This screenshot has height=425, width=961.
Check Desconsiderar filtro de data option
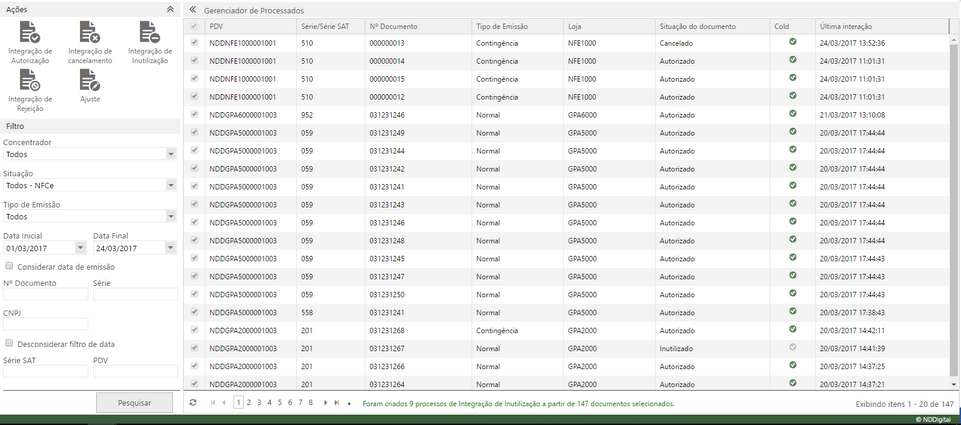9,343
